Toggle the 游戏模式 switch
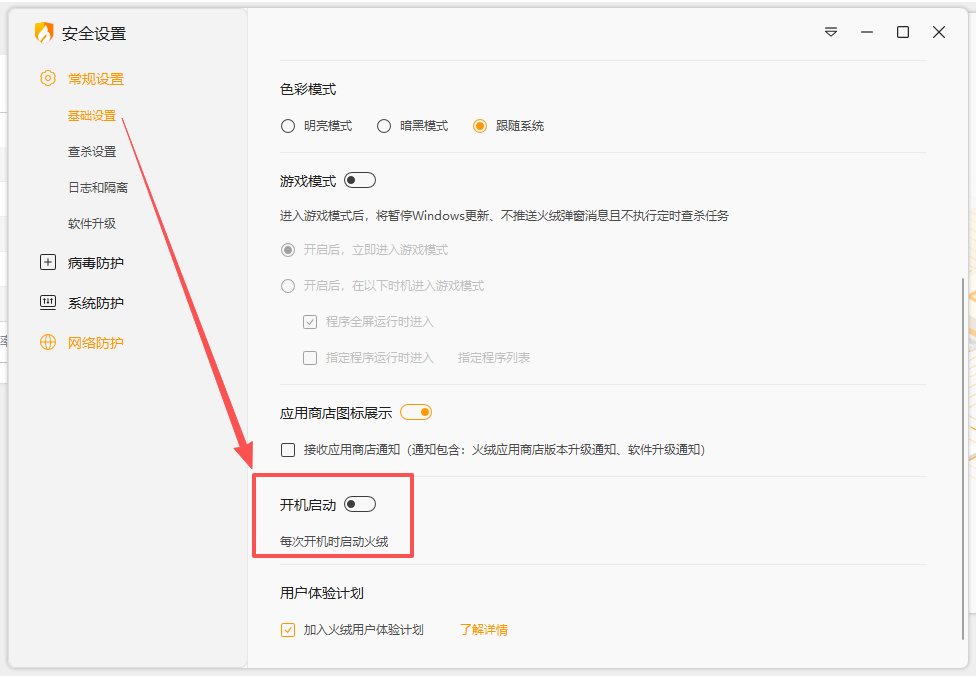 (360, 181)
